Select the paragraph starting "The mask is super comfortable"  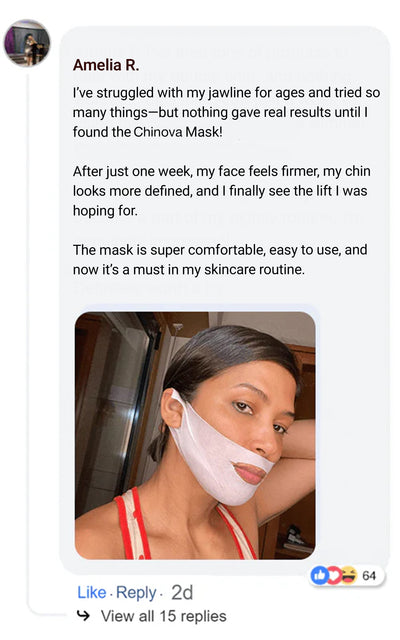click(x=220, y=260)
